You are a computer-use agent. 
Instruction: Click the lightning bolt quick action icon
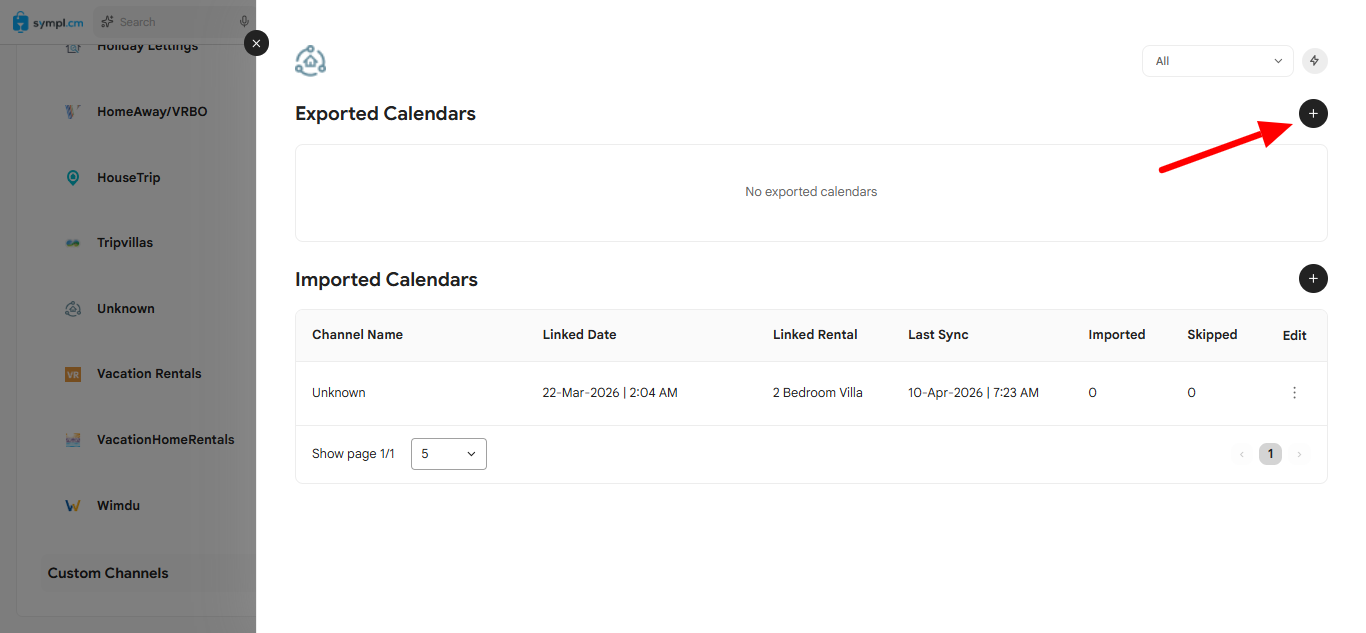tap(1314, 61)
